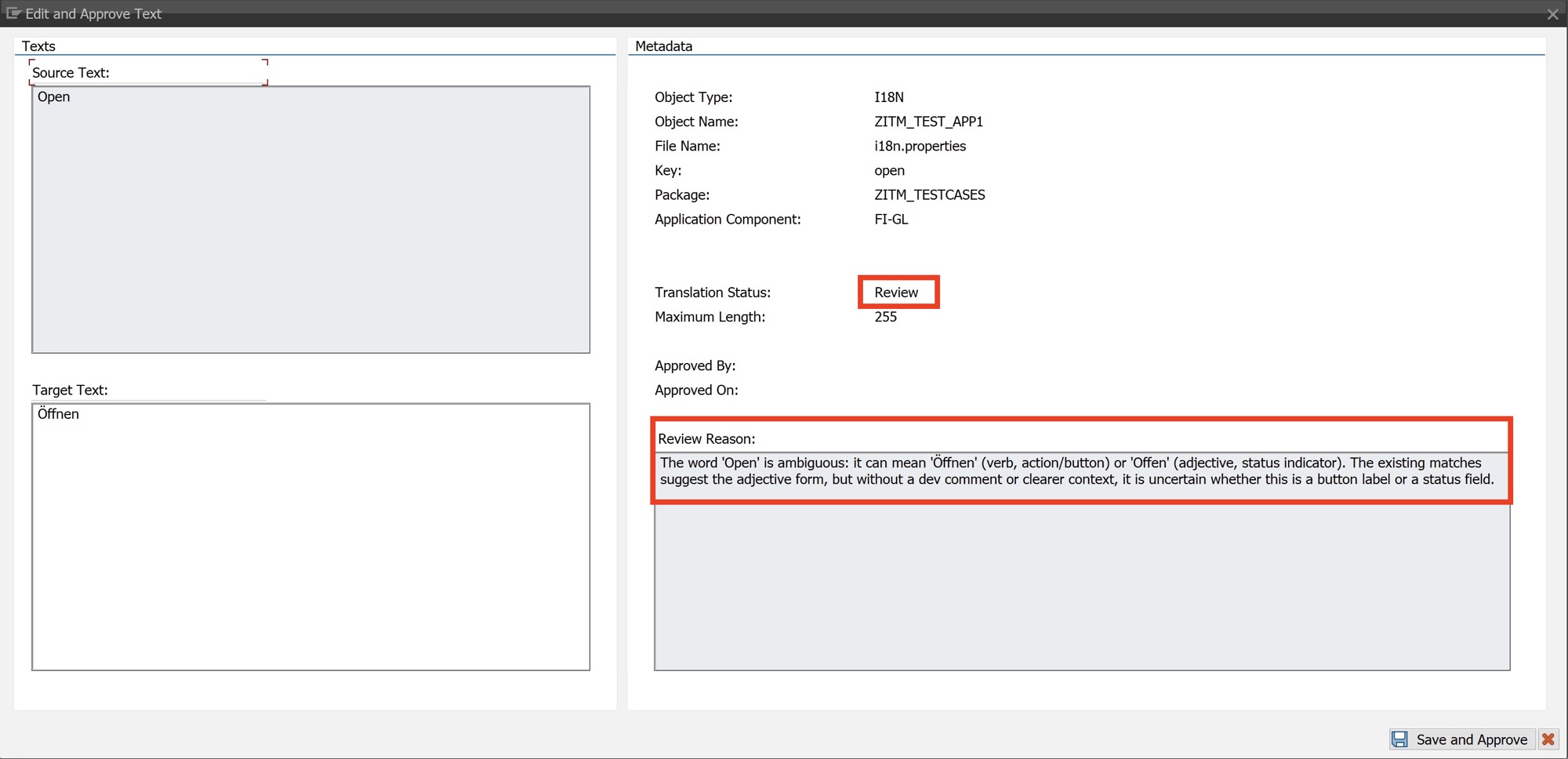The height and width of the screenshot is (759, 1568).
Task: Click the Review Reason text area
Action: click(1082, 561)
